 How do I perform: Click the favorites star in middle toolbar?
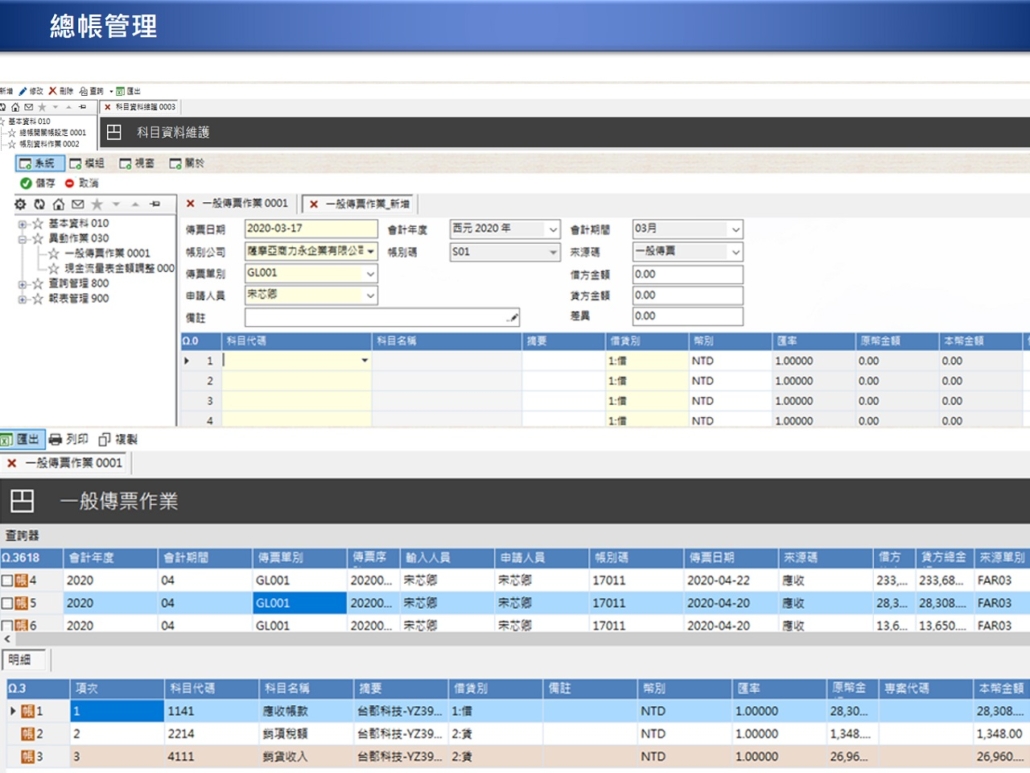97,204
